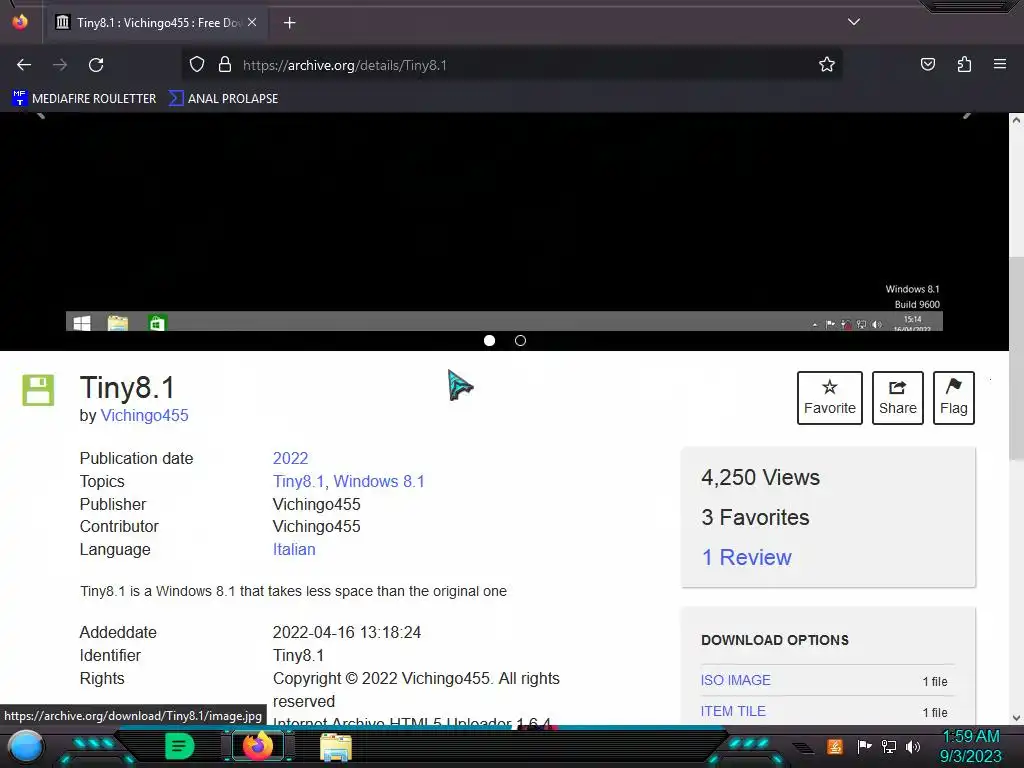This screenshot has width=1024, height=768.
Task: Open the Extensions puzzle icon
Action: click(x=964, y=64)
